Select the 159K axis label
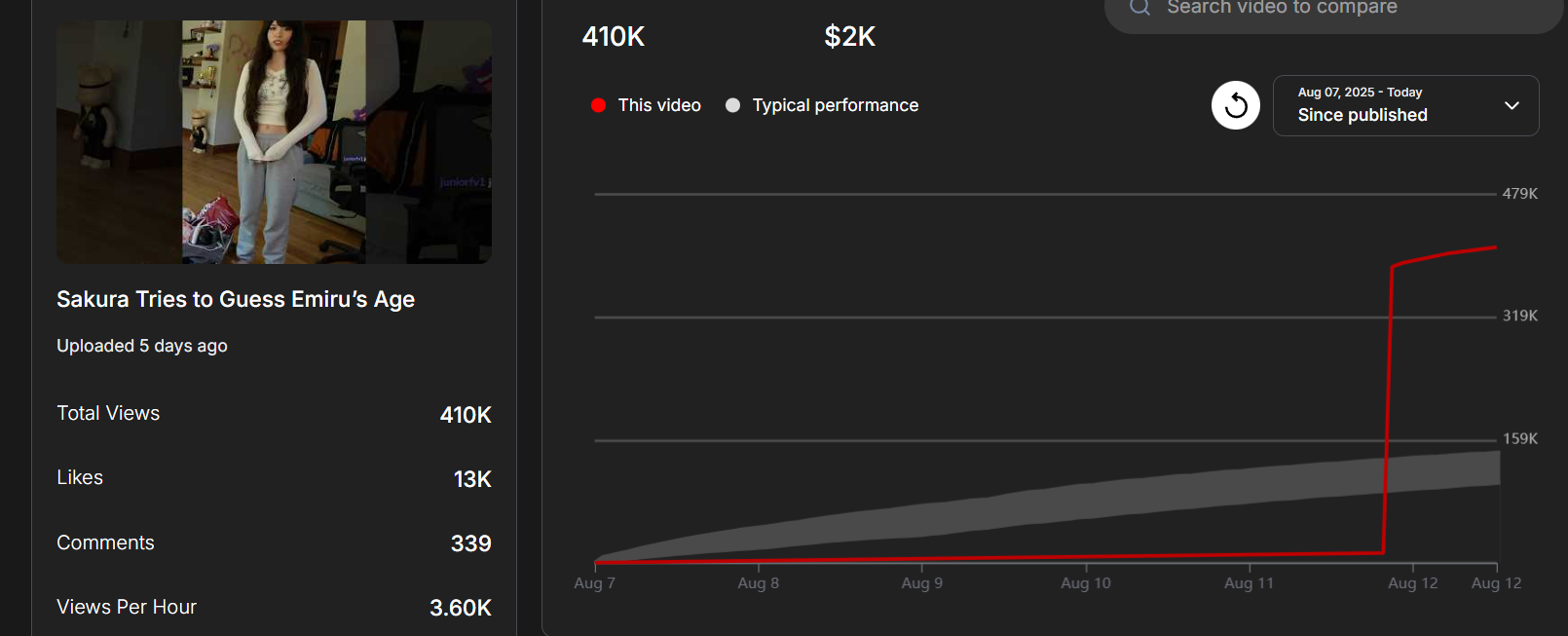 (x=1520, y=439)
